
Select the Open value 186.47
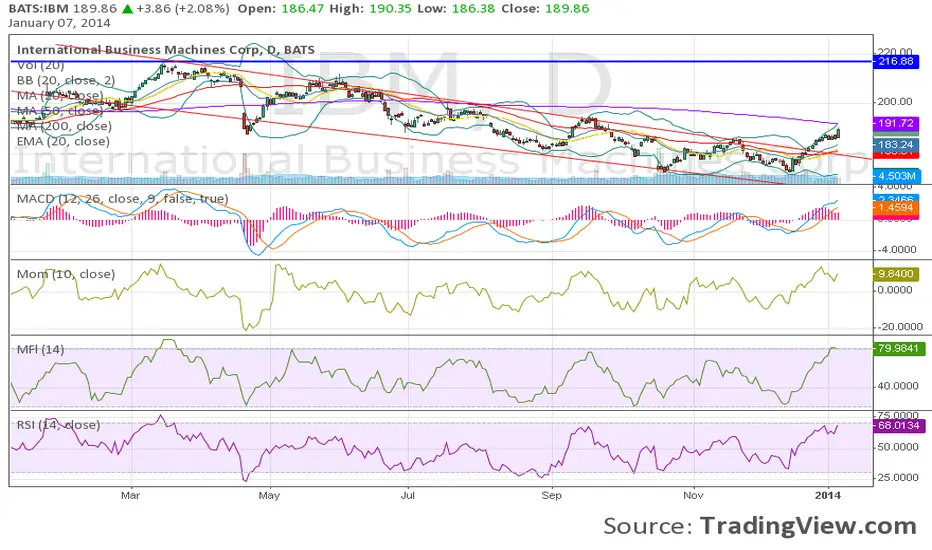pos(303,9)
